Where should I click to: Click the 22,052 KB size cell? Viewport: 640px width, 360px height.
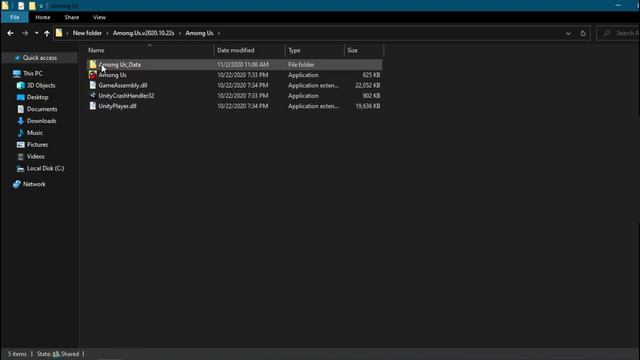point(367,85)
